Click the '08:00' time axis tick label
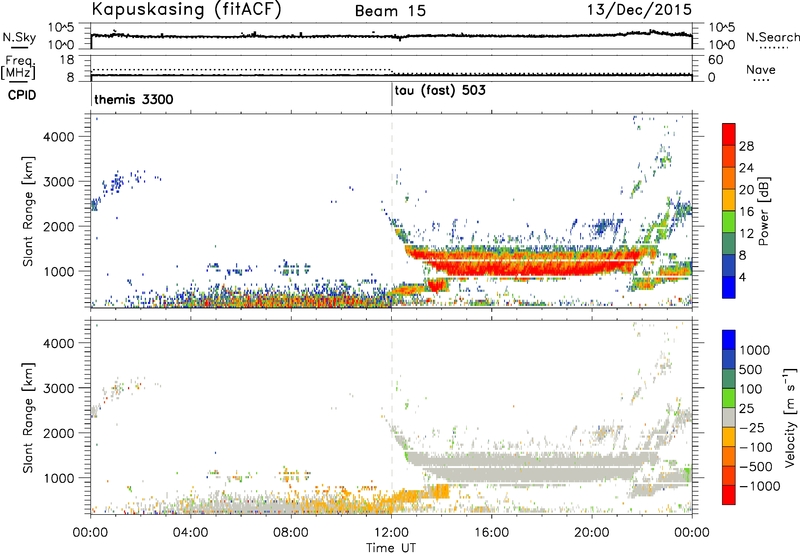The image size is (800, 554). point(291,533)
